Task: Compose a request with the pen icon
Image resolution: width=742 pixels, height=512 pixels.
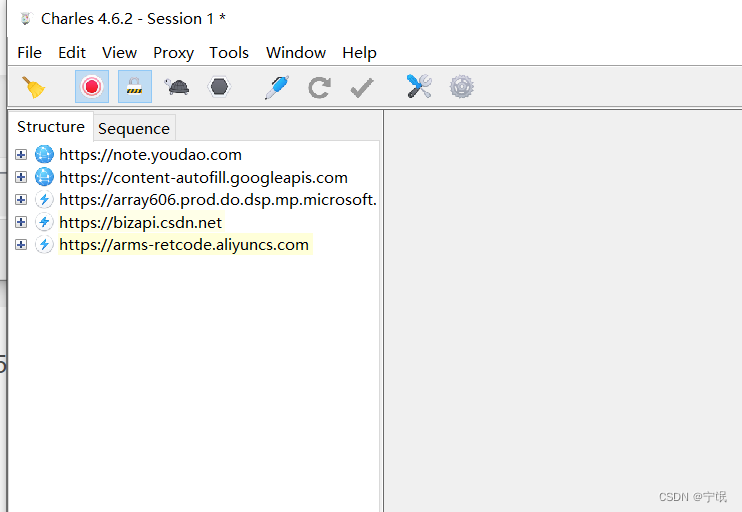Action: (x=277, y=87)
